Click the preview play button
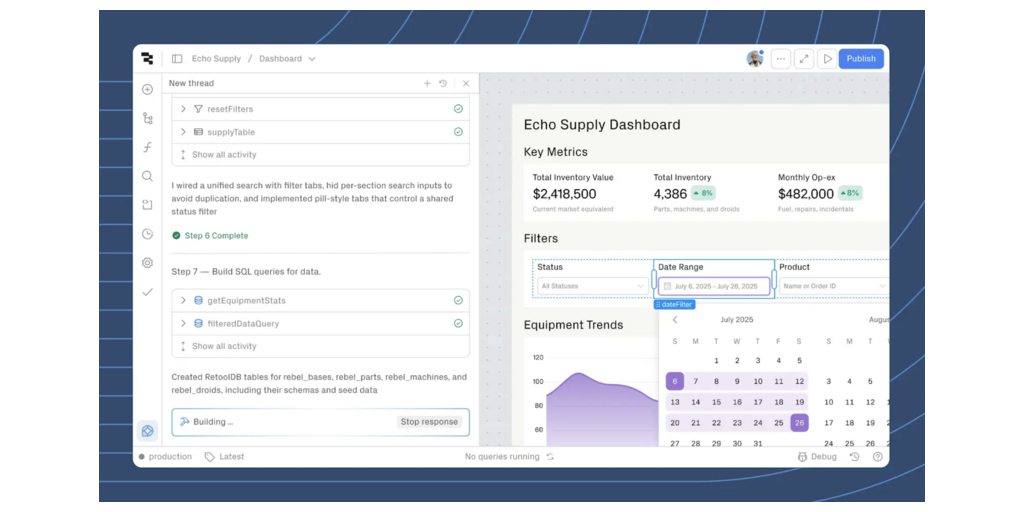The height and width of the screenshot is (512, 1024). (827, 59)
